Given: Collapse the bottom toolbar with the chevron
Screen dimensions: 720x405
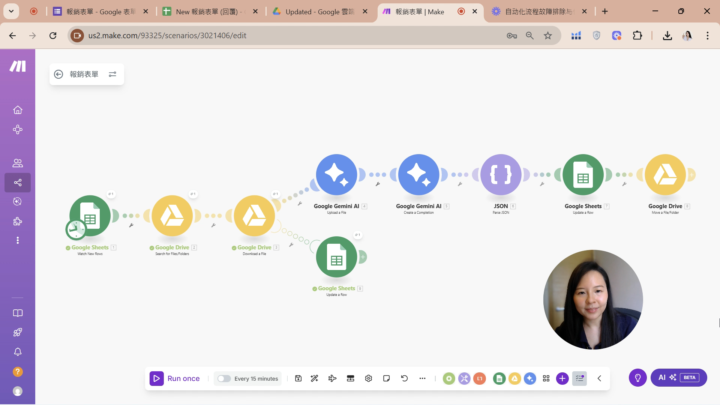Looking at the screenshot, I should (599, 378).
